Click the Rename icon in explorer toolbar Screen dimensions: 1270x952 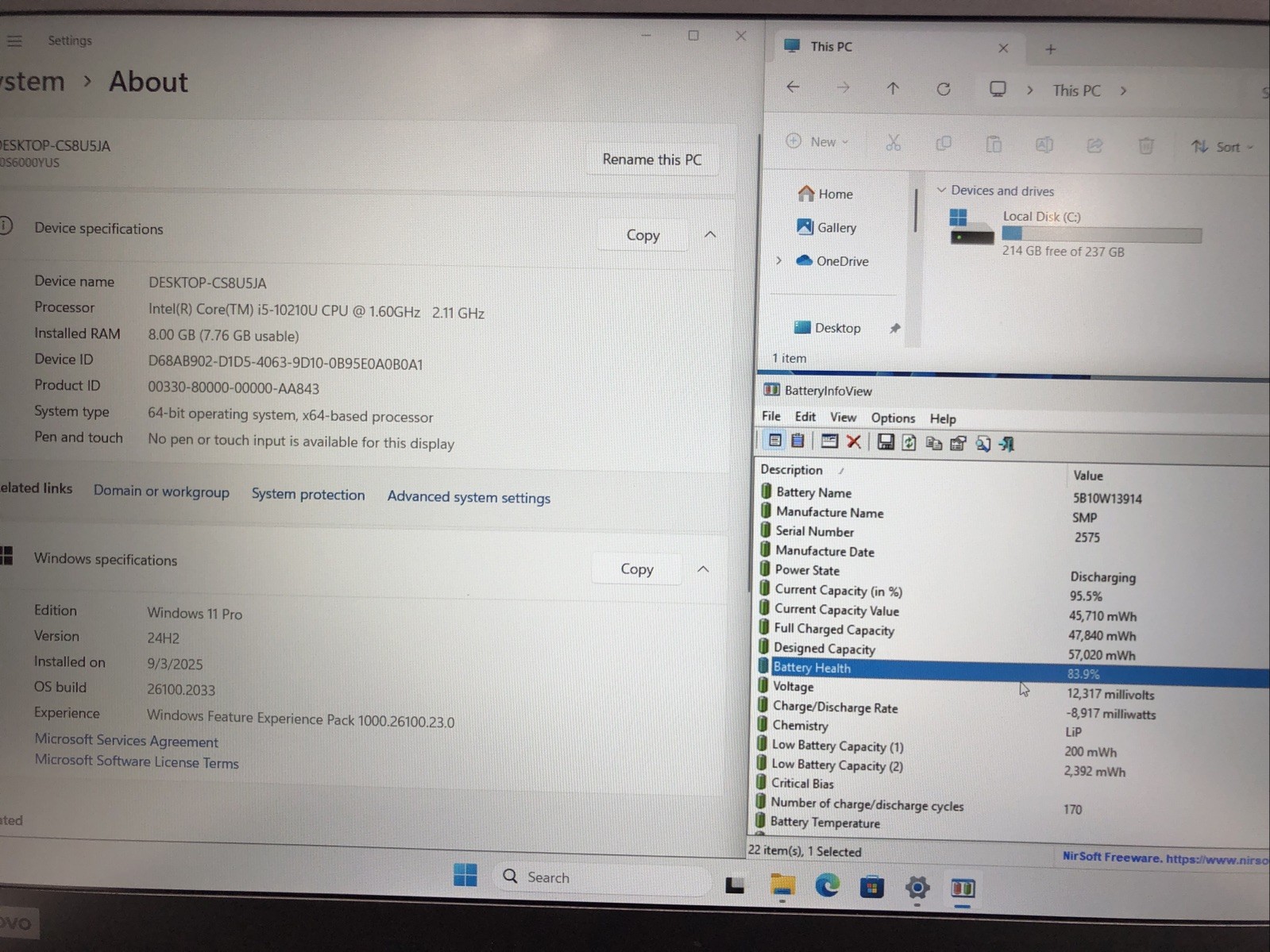(x=1044, y=145)
